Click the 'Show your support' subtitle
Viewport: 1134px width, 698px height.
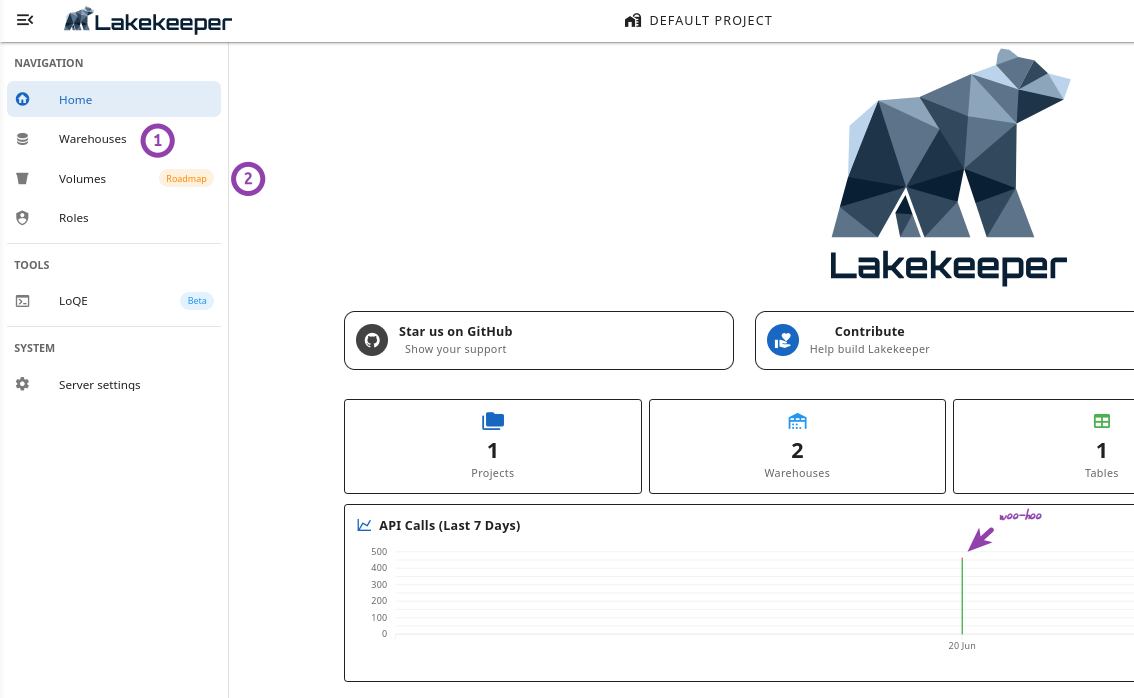coord(456,349)
